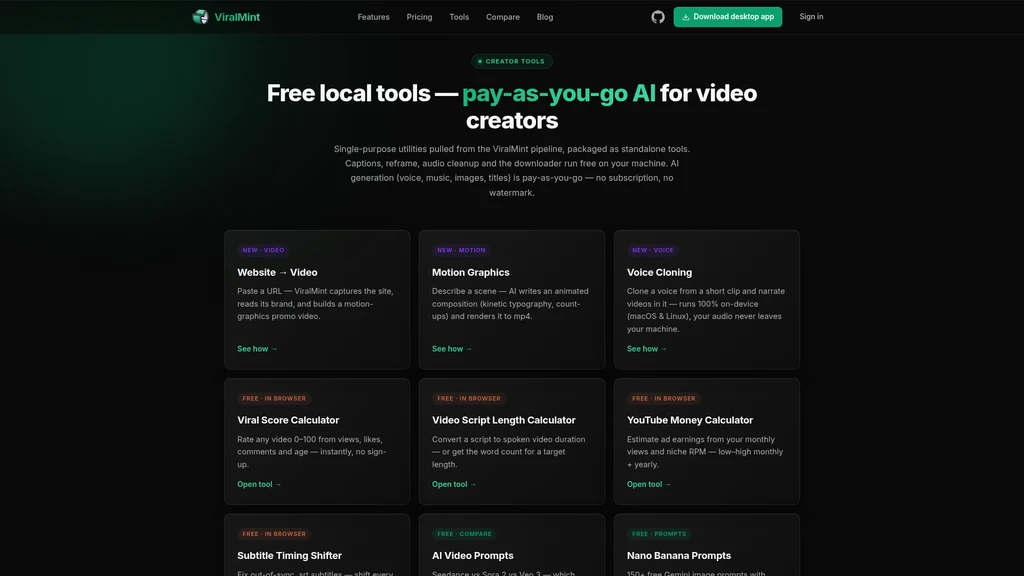This screenshot has height=576, width=1024.
Task: Click the green pay-as-you-go AI headline text
Action: (559, 93)
